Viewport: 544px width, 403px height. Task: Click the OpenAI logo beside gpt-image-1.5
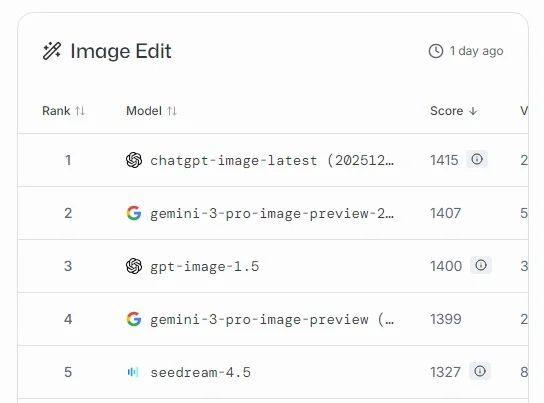(134, 266)
